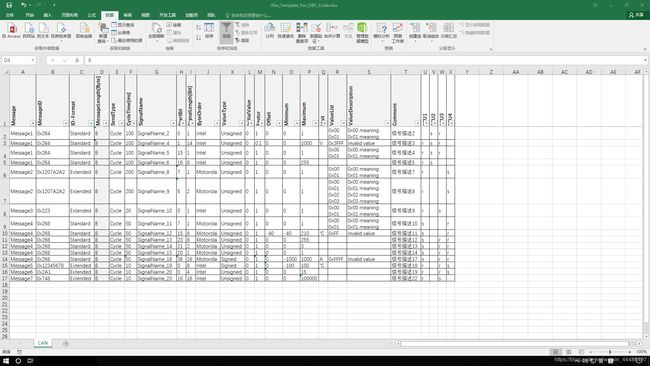
Task: Click the zoom out minus button
Action: pos(590,351)
